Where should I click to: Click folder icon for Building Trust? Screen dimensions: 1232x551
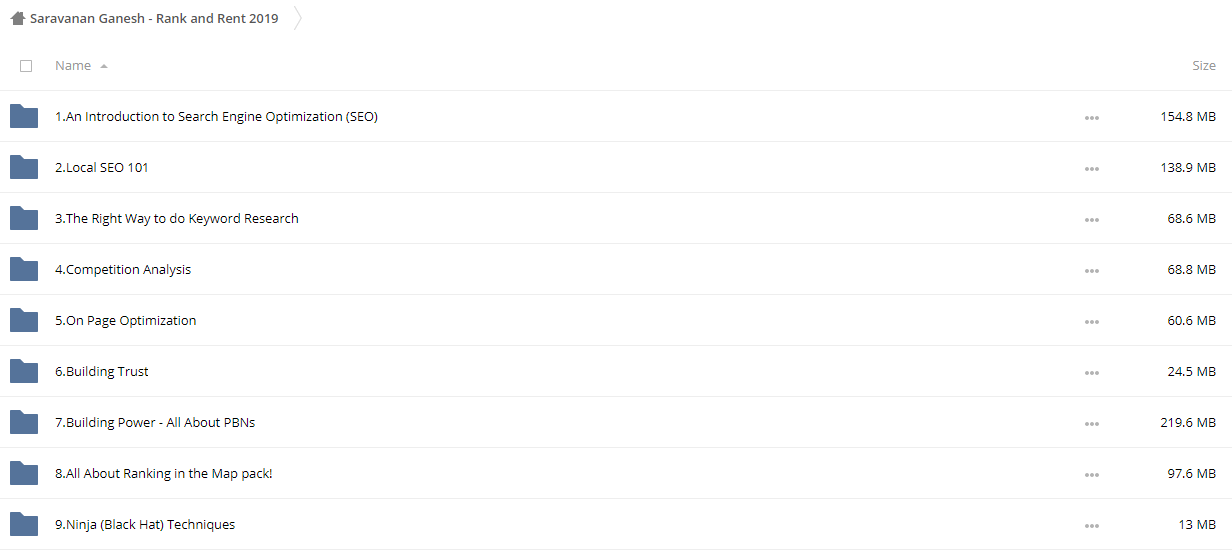(24, 371)
